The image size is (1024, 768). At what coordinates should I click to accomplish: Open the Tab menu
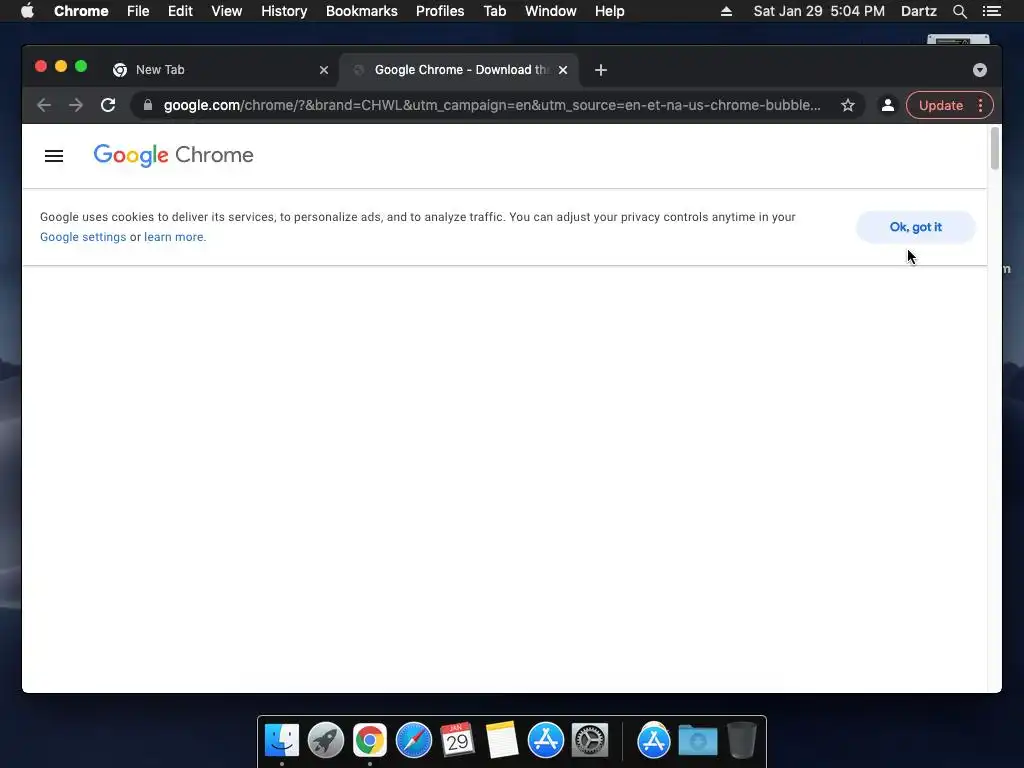pyautogui.click(x=494, y=11)
